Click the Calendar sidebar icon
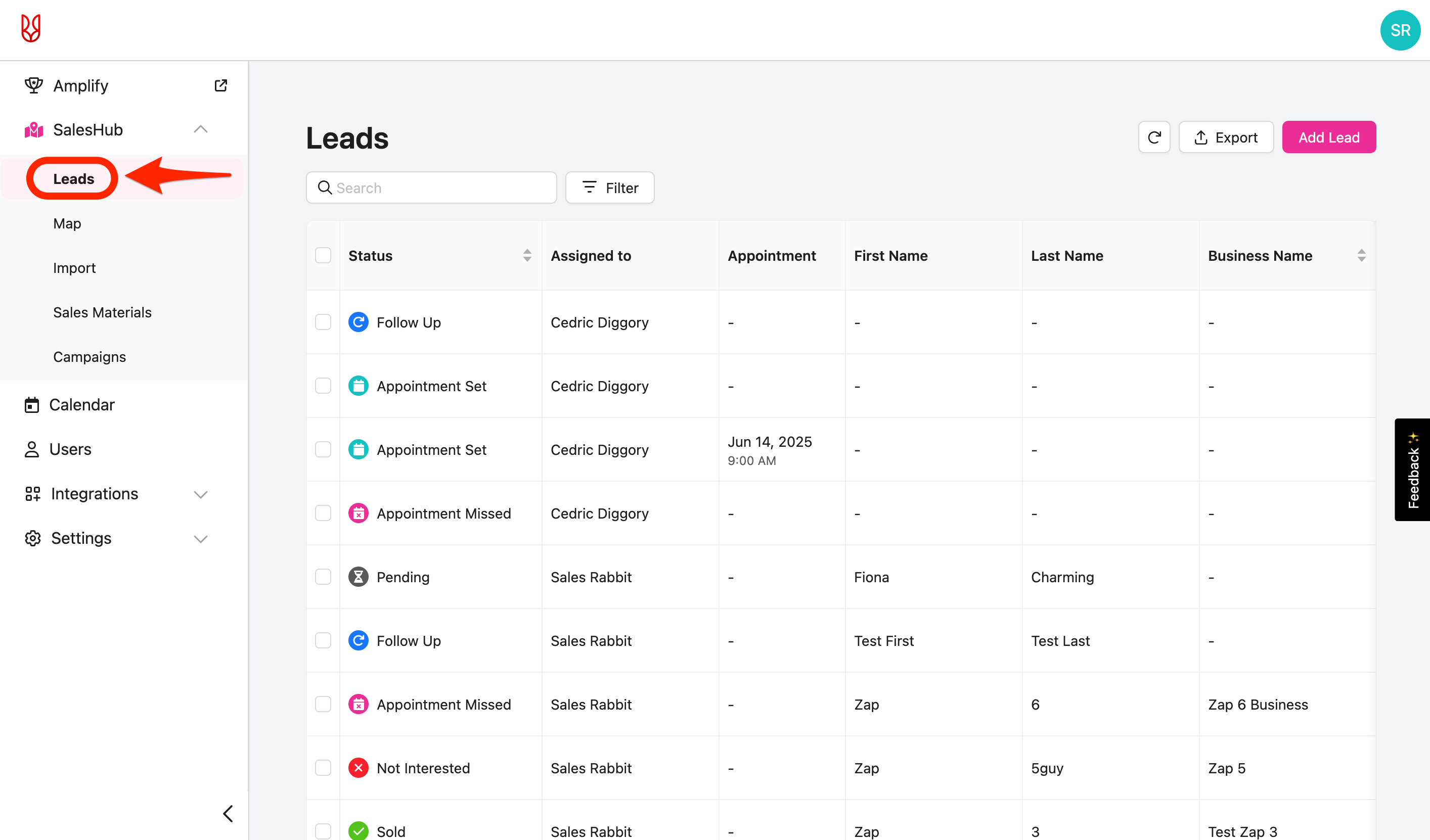Image resolution: width=1430 pixels, height=840 pixels. pyautogui.click(x=32, y=405)
